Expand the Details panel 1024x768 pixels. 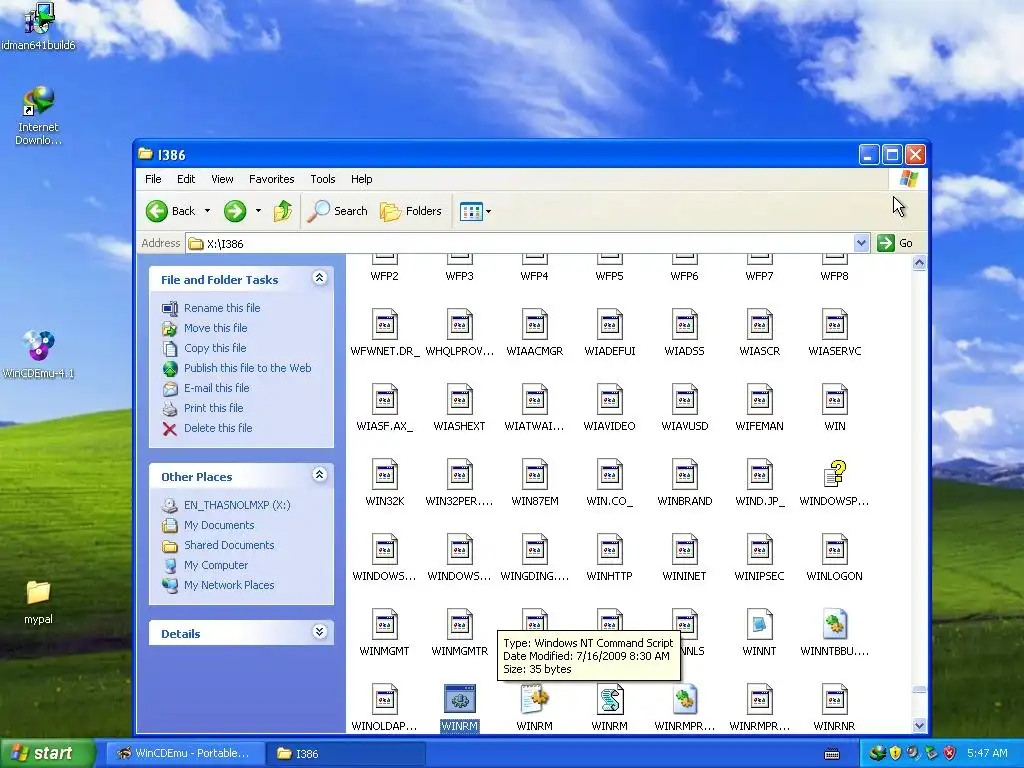319,632
